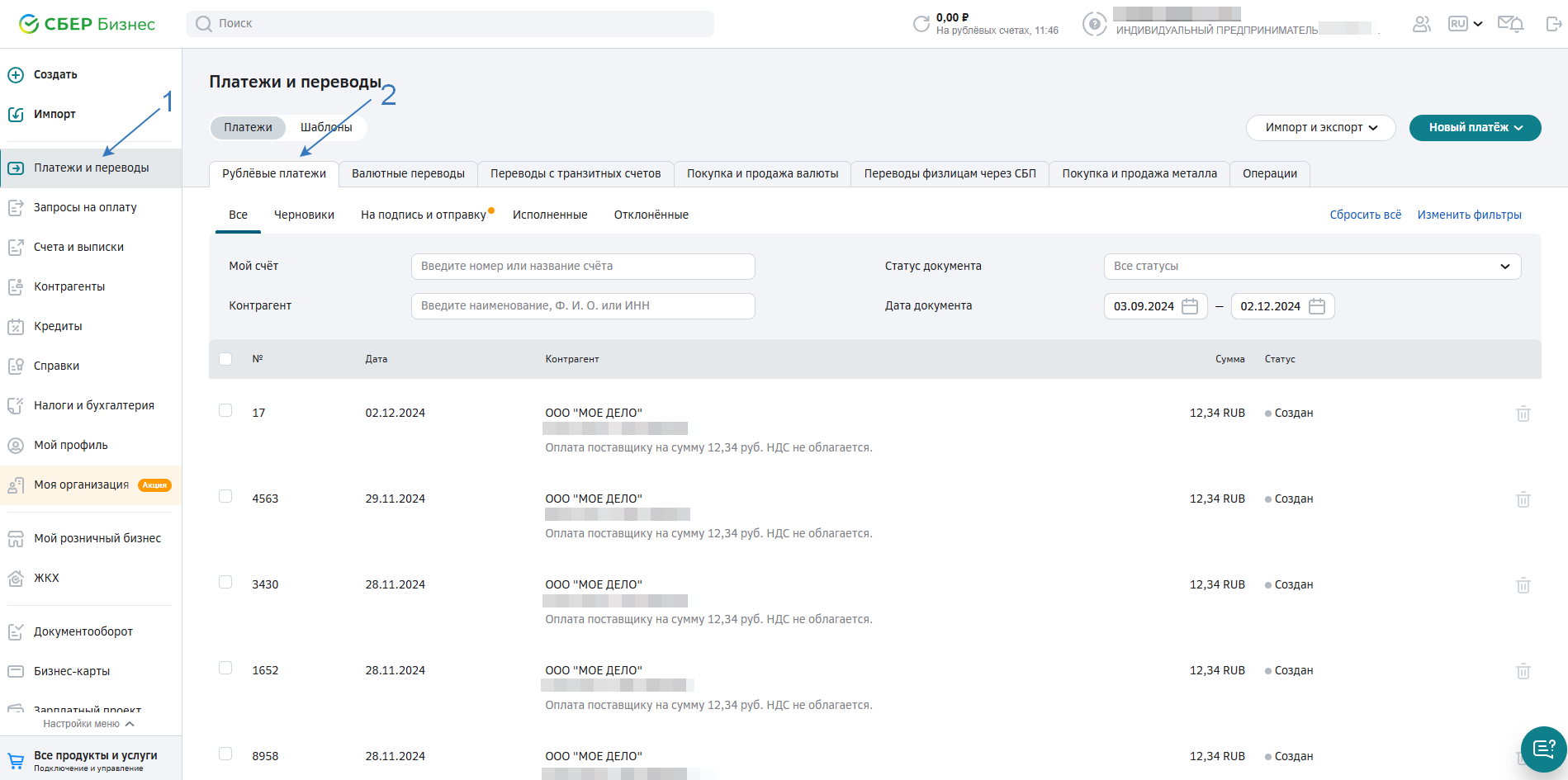Open the Валютные переводы tab
The width and height of the screenshot is (1568, 780).
tap(408, 174)
